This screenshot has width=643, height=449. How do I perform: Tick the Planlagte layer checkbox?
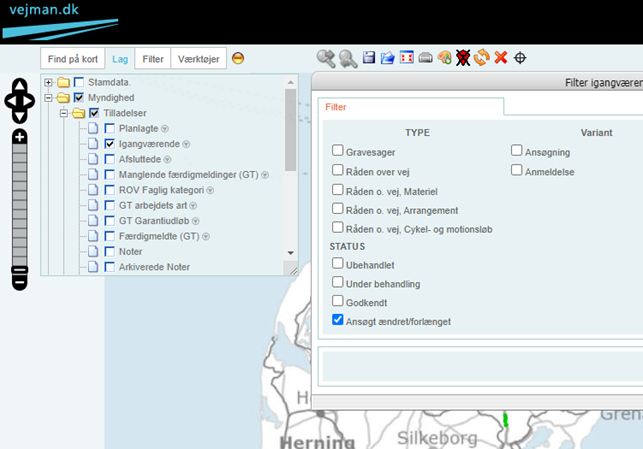[111, 128]
